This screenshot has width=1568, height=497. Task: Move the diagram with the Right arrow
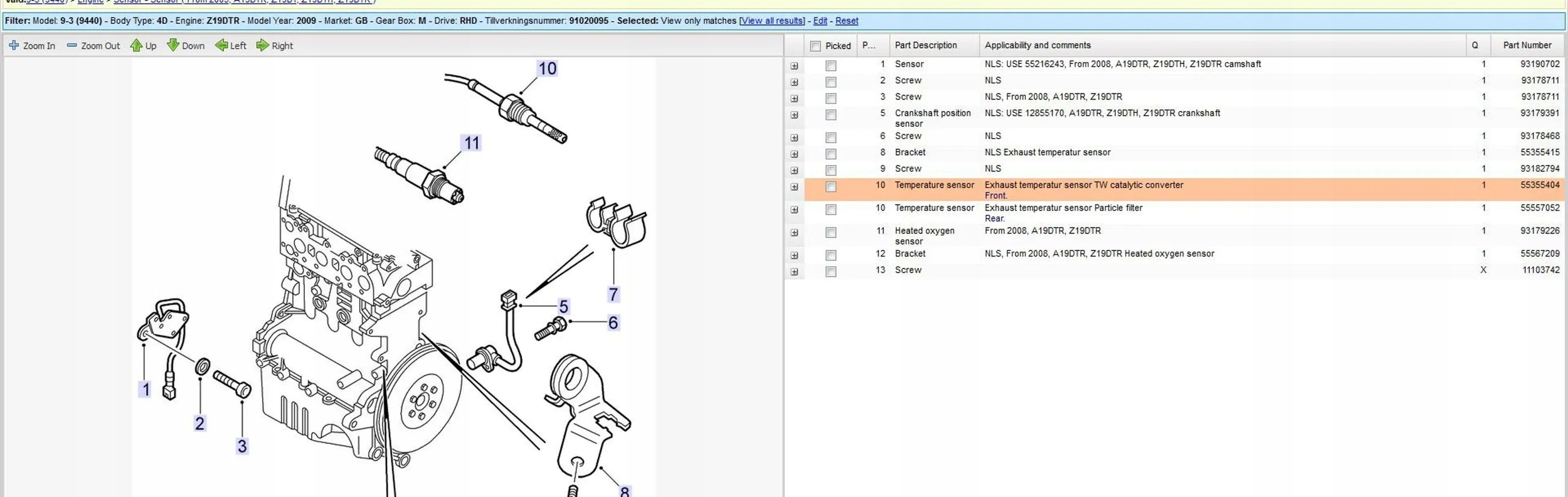click(x=263, y=45)
